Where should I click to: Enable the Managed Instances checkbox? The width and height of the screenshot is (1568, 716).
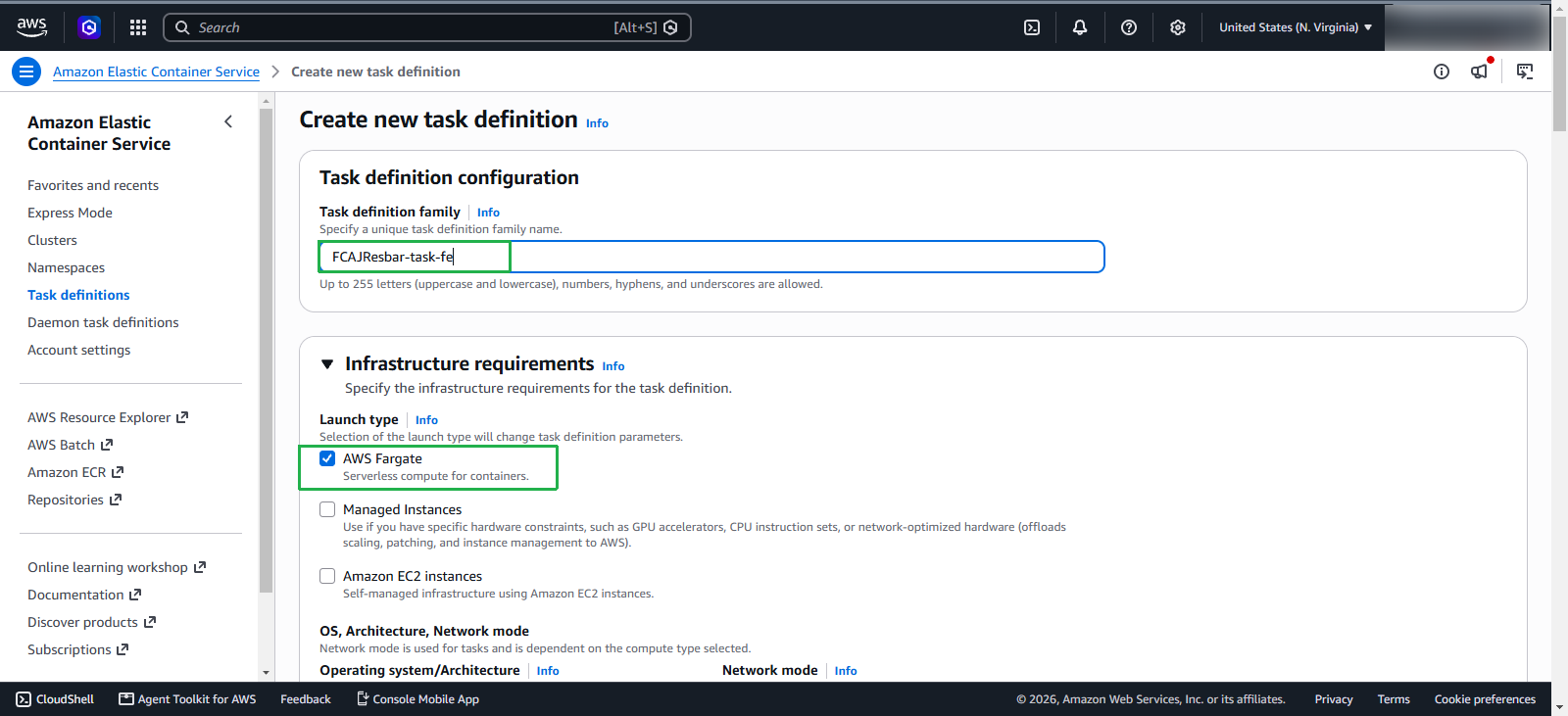coord(327,509)
